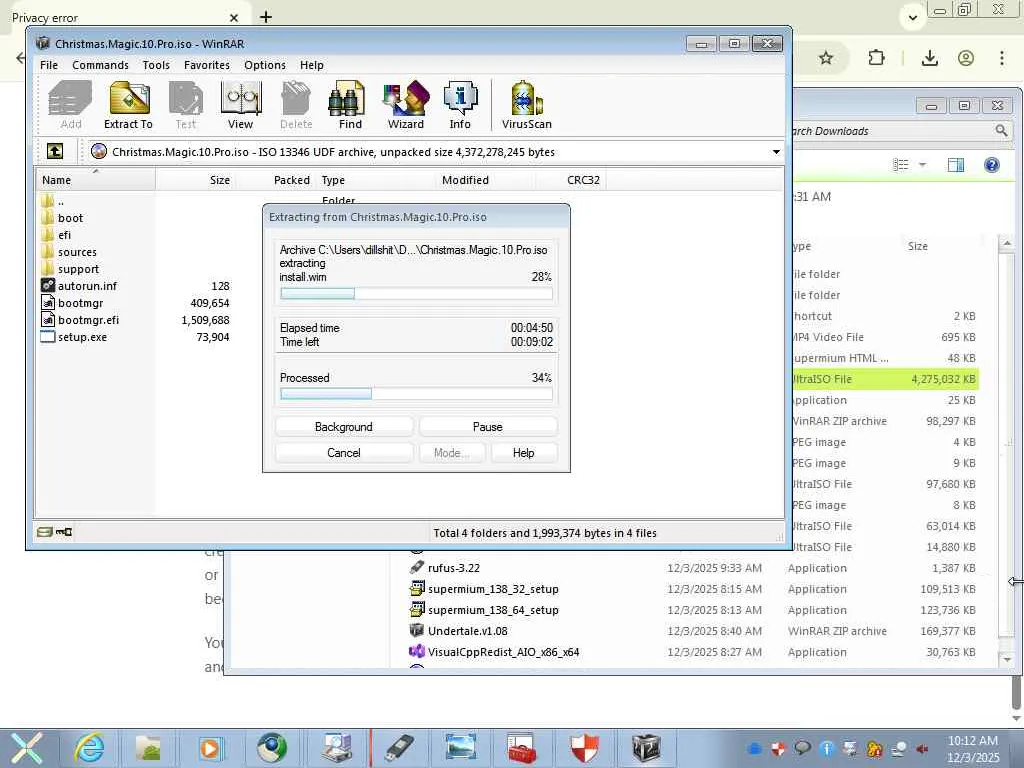The width and height of the screenshot is (1024, 768).
Task: Open Chrome extensions puzzle icon
Action: 876,58
